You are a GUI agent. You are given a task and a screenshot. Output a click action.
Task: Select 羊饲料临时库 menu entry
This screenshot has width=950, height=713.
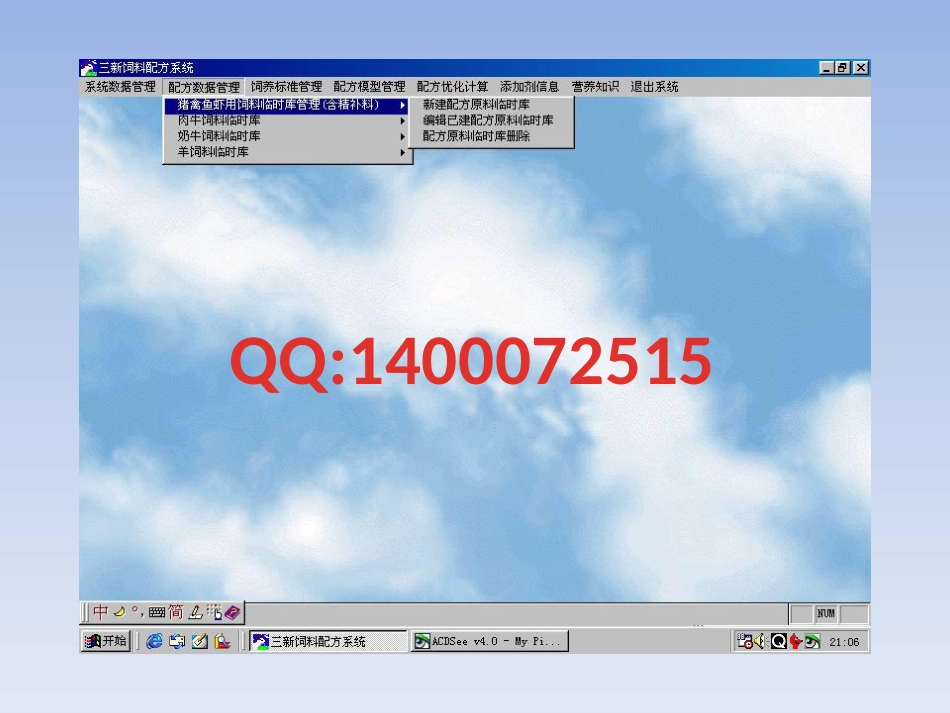[x=288, y=152]
